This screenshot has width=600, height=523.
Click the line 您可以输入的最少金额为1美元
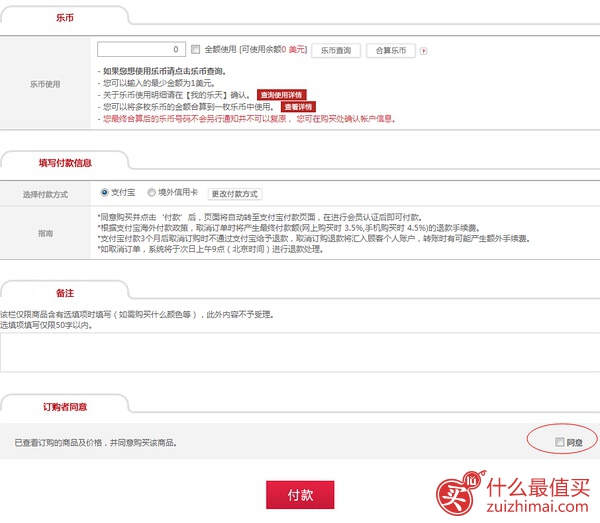(156, 83)
